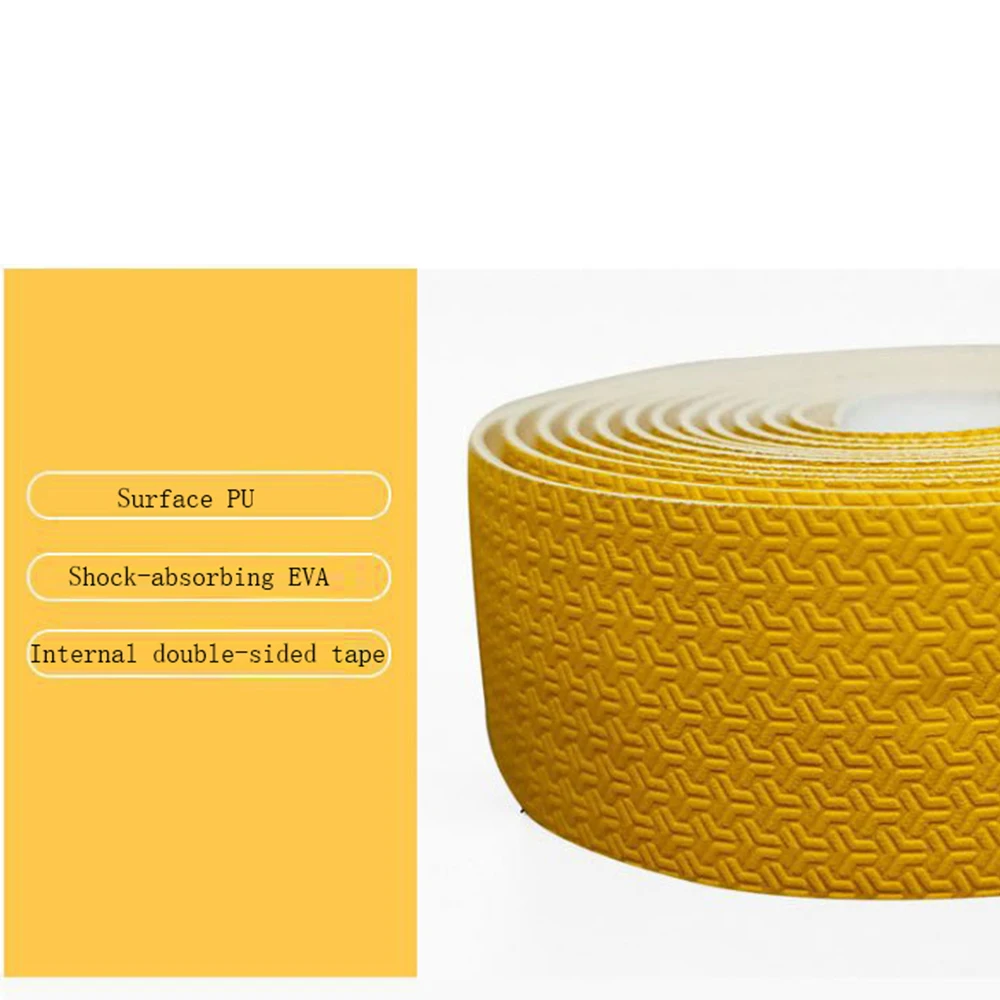Viewport: 1000px width, 1000px height.
Task: Click the Surface PU label pill
Action: pyautogui.click(x=209, y=496)
